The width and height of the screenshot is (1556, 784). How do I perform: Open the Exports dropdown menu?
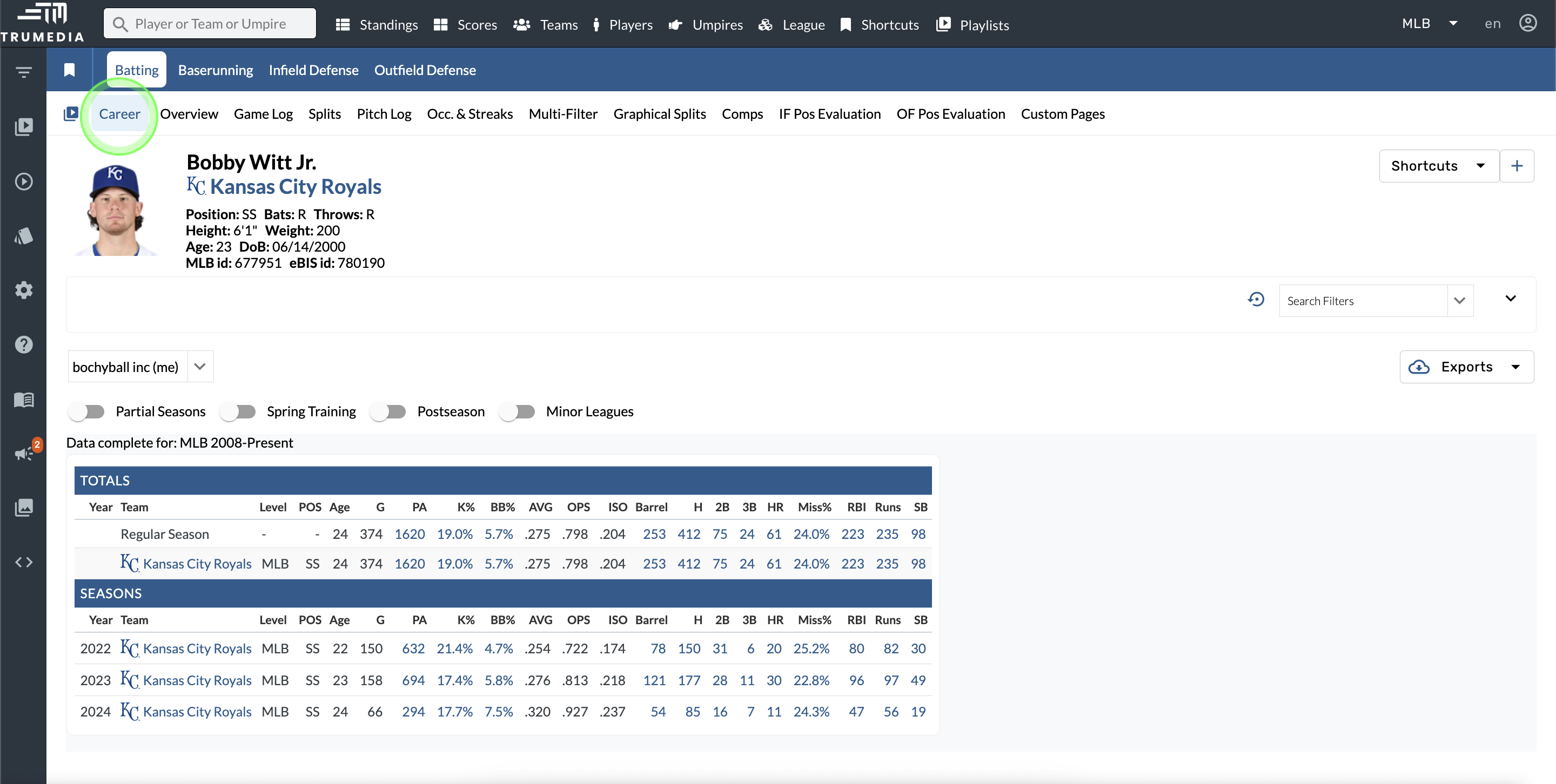click(1466, 367)
